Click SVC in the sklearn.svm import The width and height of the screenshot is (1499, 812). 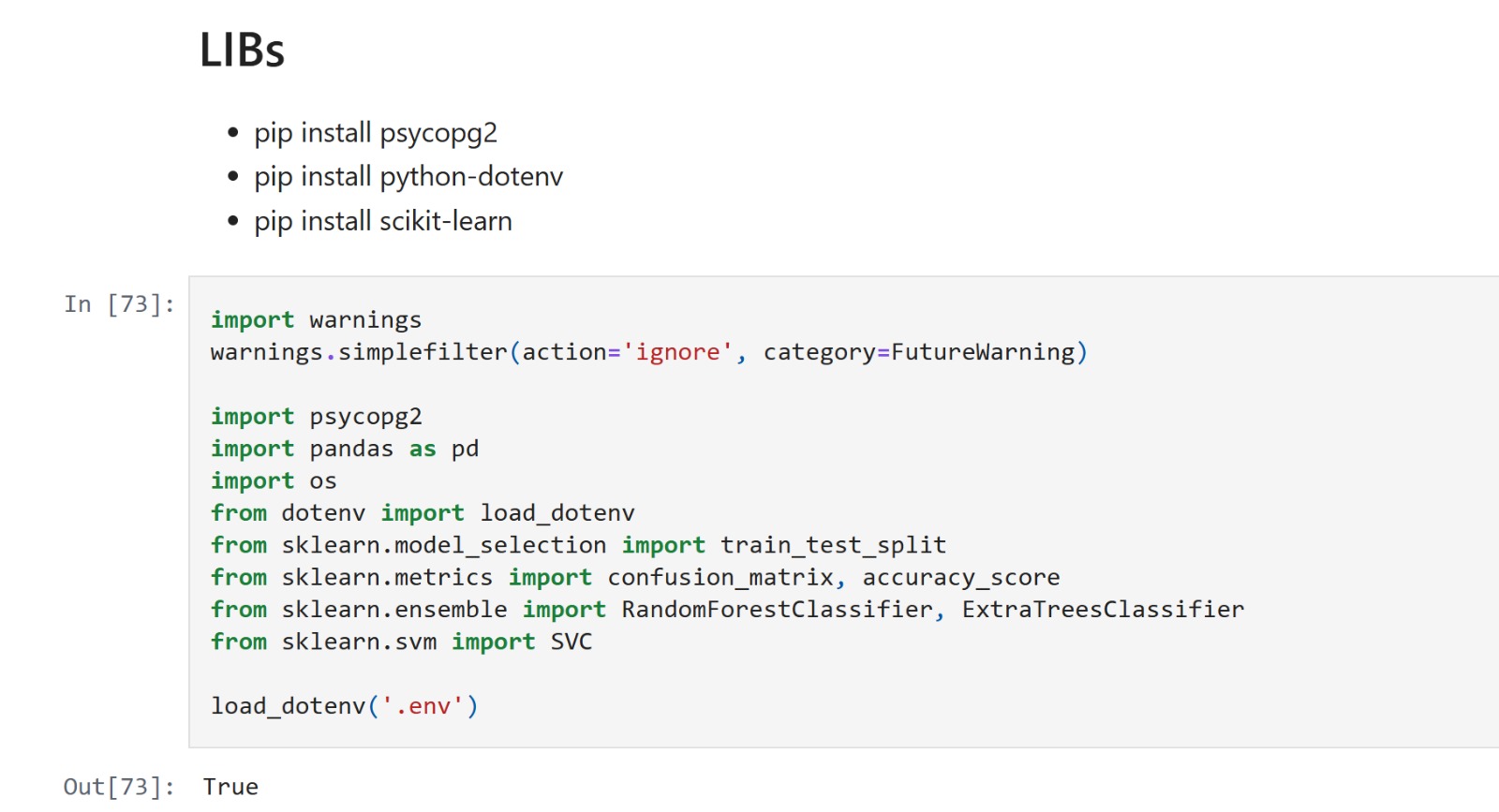click(x=571, y=642)
